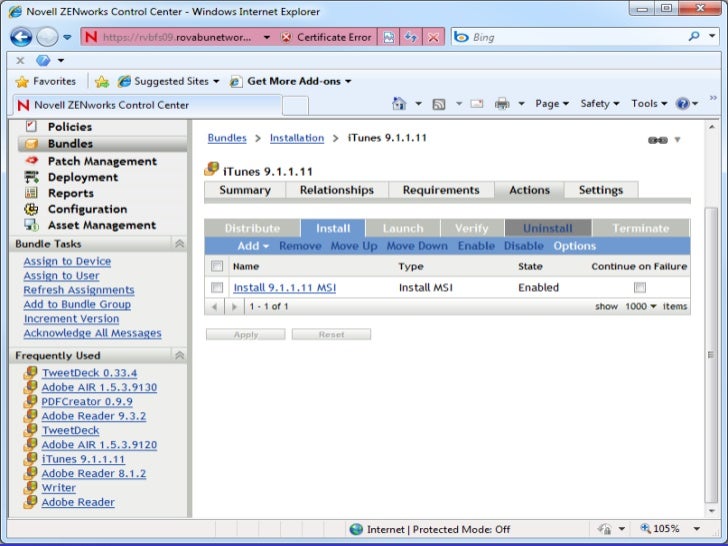This screenshot has width=728, height=546.
Task: Open TweetDeck 0.33.4 in Frequently Used
Action: (90, 373)
